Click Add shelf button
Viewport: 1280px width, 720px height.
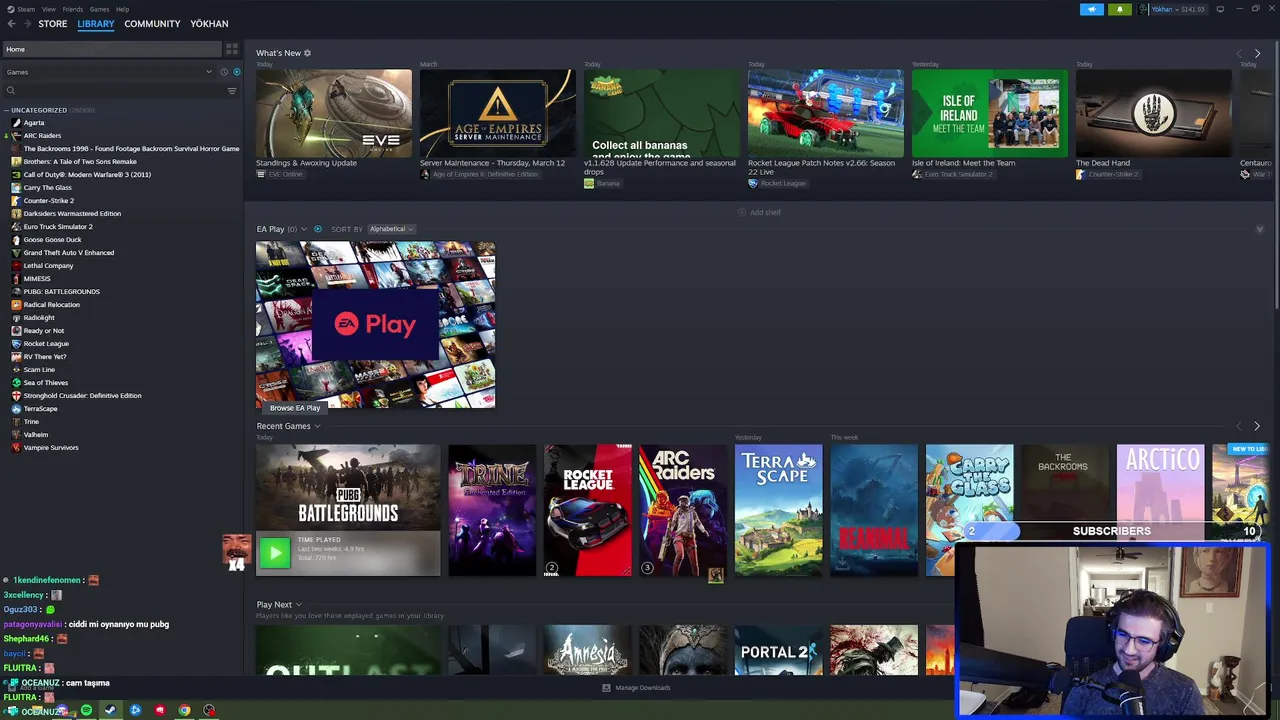click(x=759, y=212)
